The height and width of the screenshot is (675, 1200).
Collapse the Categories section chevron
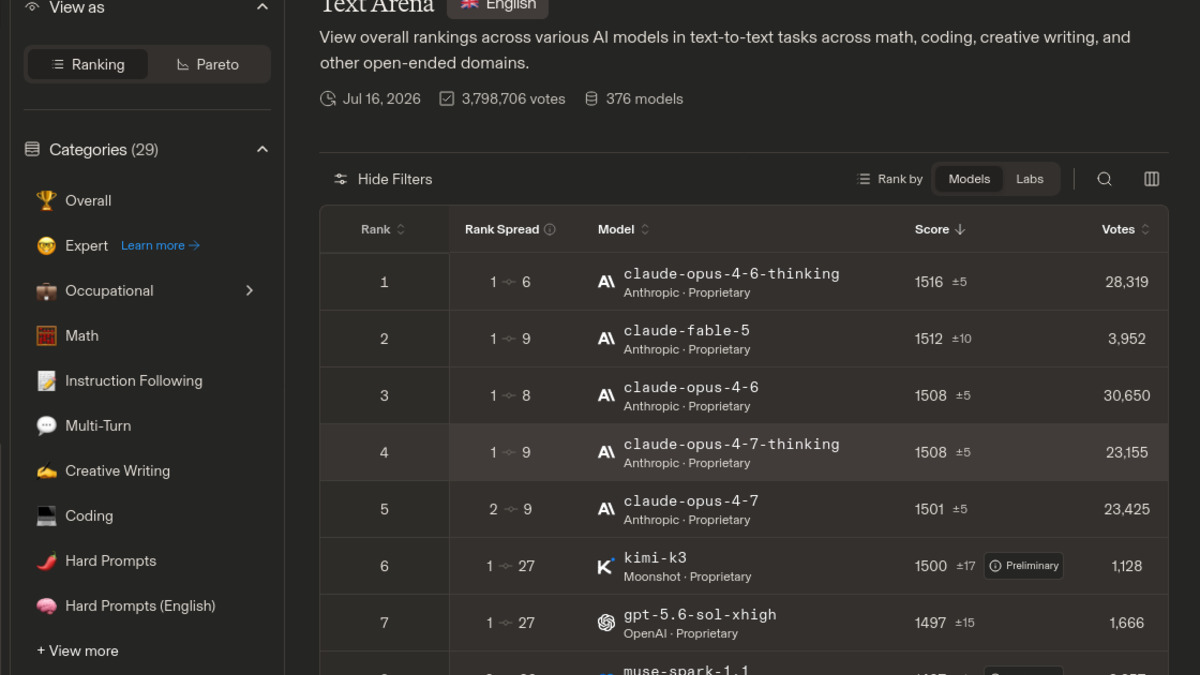262,150
